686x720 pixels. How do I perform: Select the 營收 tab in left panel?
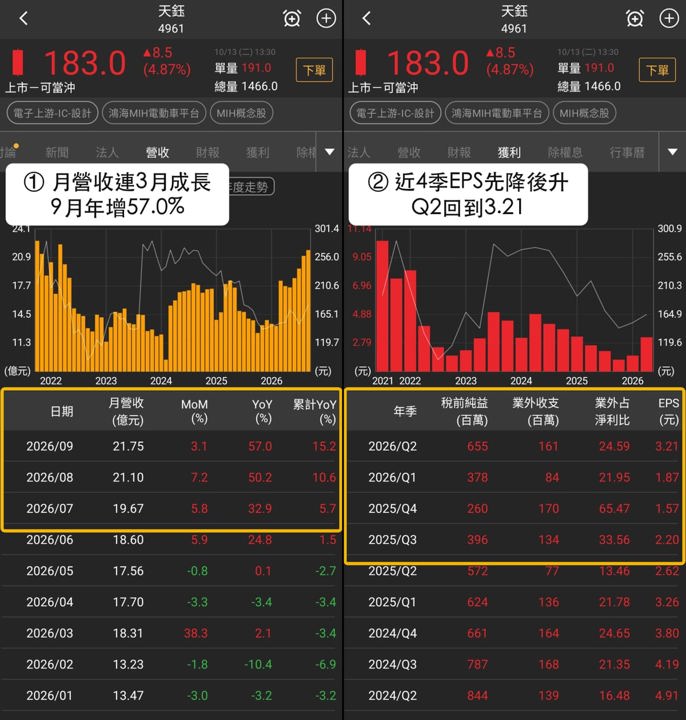point(157,152)
